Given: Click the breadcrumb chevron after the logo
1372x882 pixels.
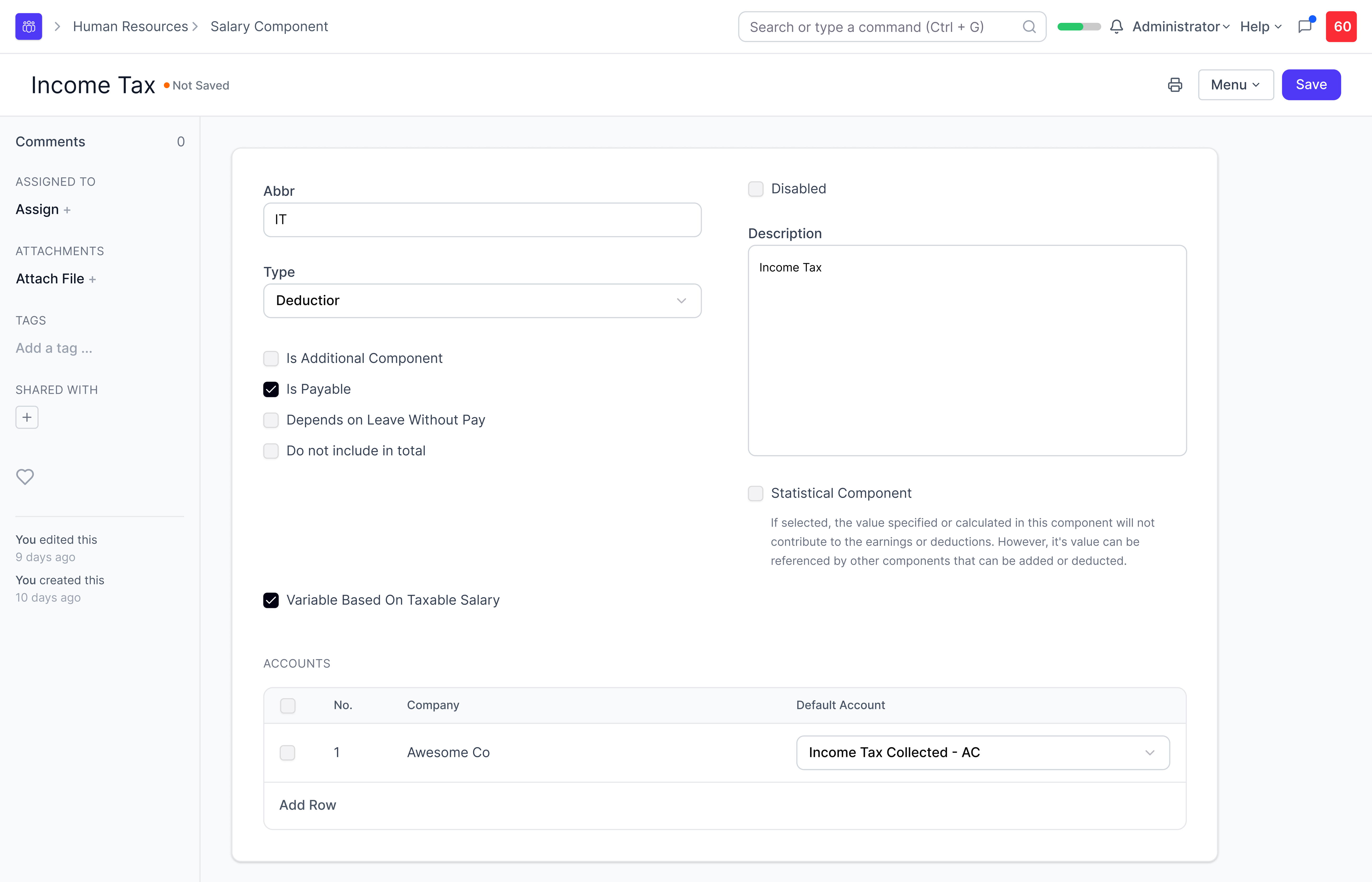Looking at the screenshot, I should (57, 26).
